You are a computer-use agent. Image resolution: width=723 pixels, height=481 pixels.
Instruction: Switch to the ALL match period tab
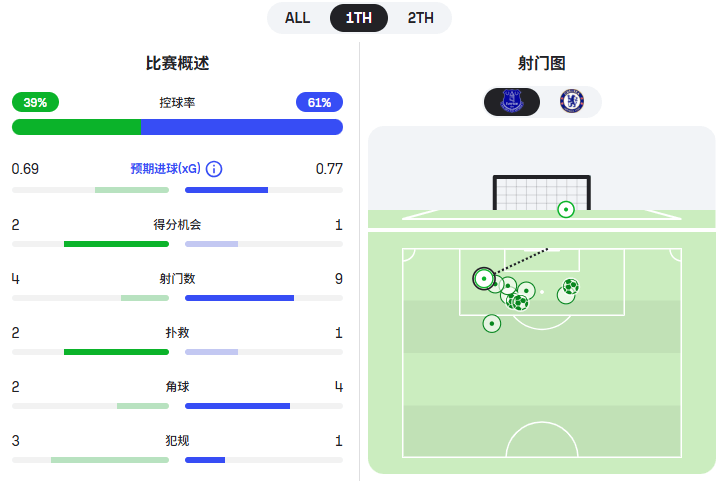(x=298, y=18)
